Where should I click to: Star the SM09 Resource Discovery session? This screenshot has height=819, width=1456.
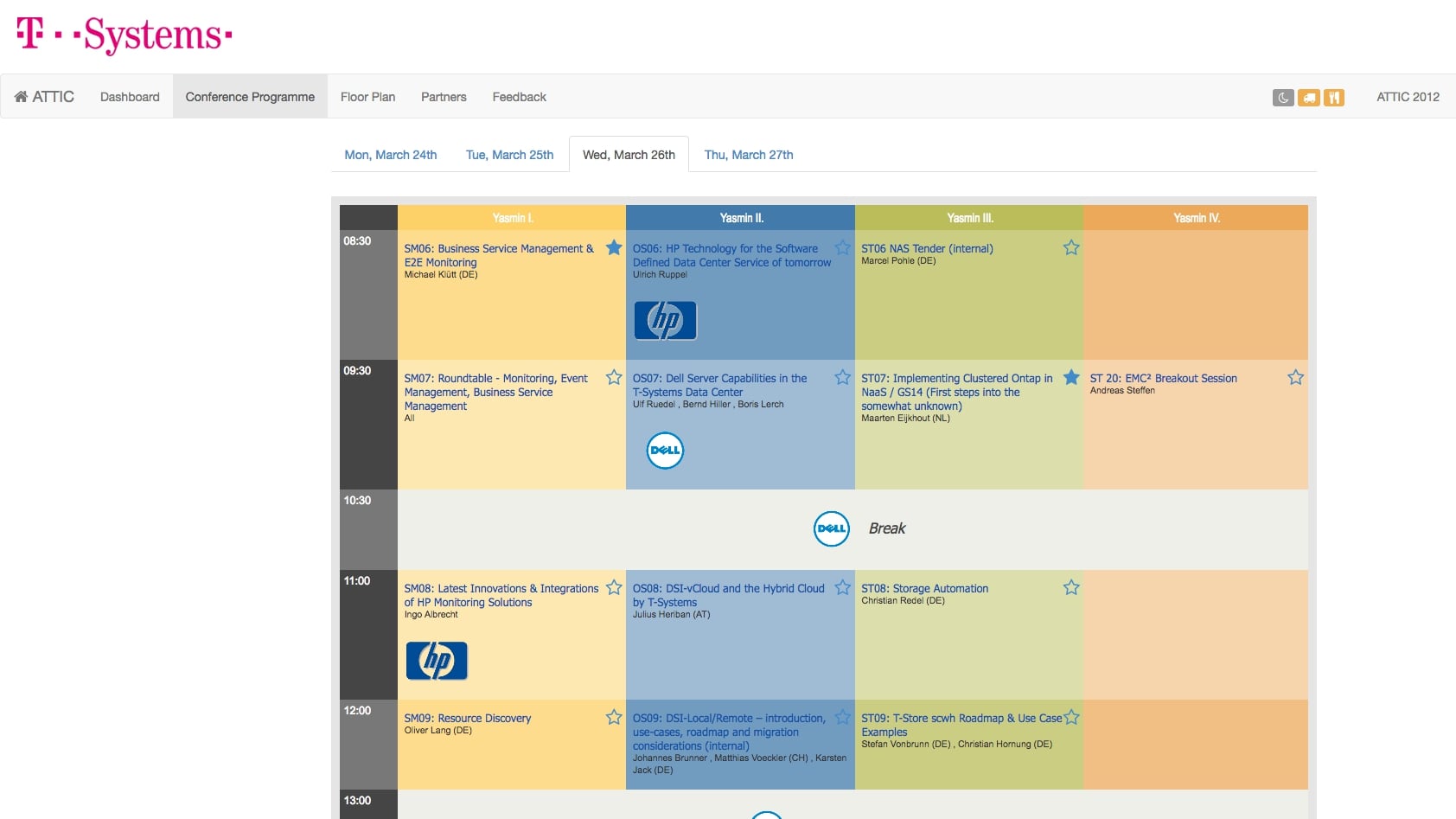(614, 717)
